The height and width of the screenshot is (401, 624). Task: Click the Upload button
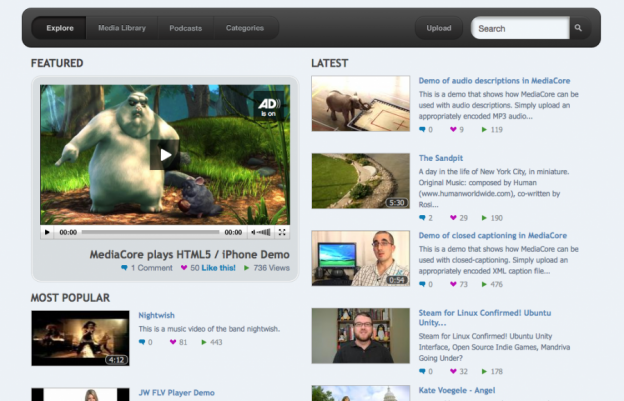click(439, 28)
